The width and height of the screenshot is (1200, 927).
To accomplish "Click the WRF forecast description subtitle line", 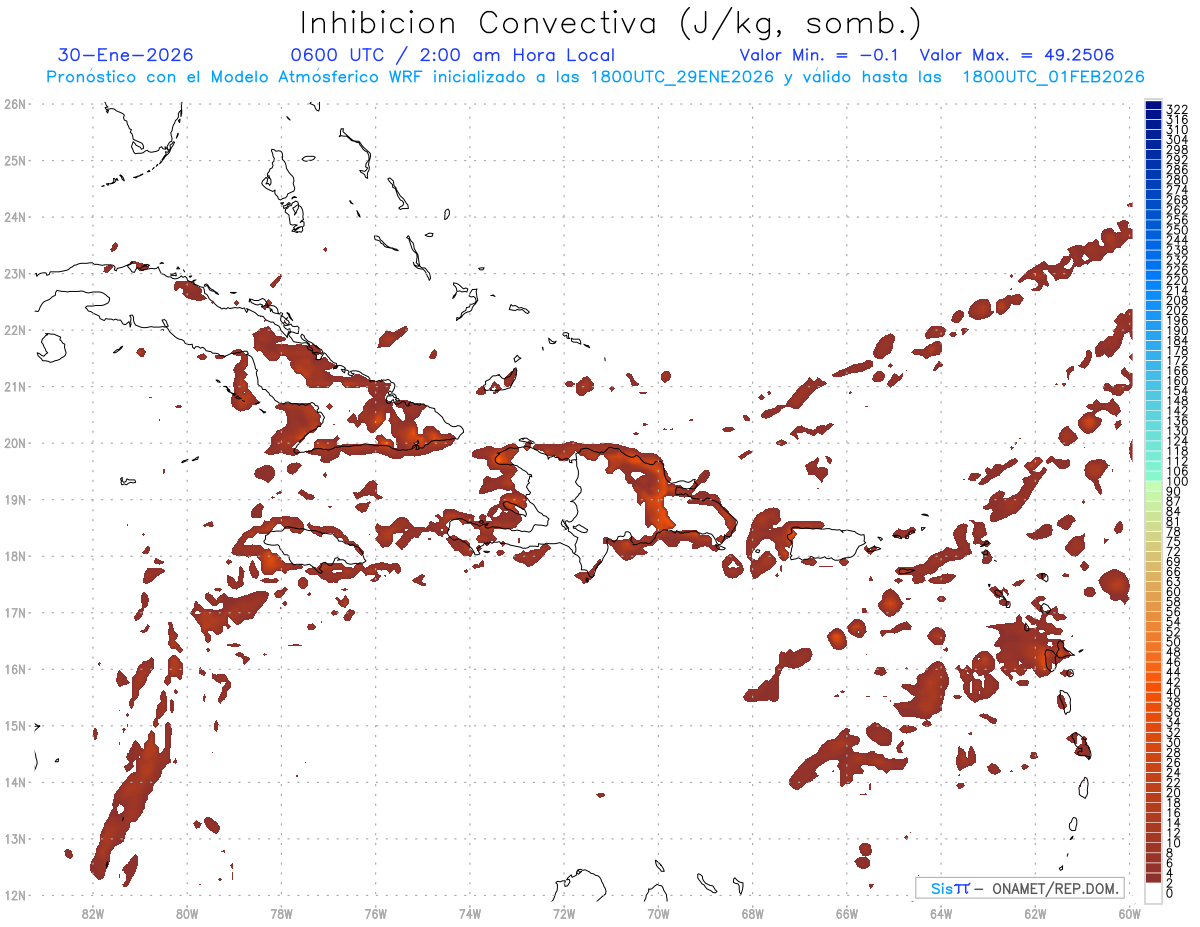I will pyautogui.click(x=595, y=77).
